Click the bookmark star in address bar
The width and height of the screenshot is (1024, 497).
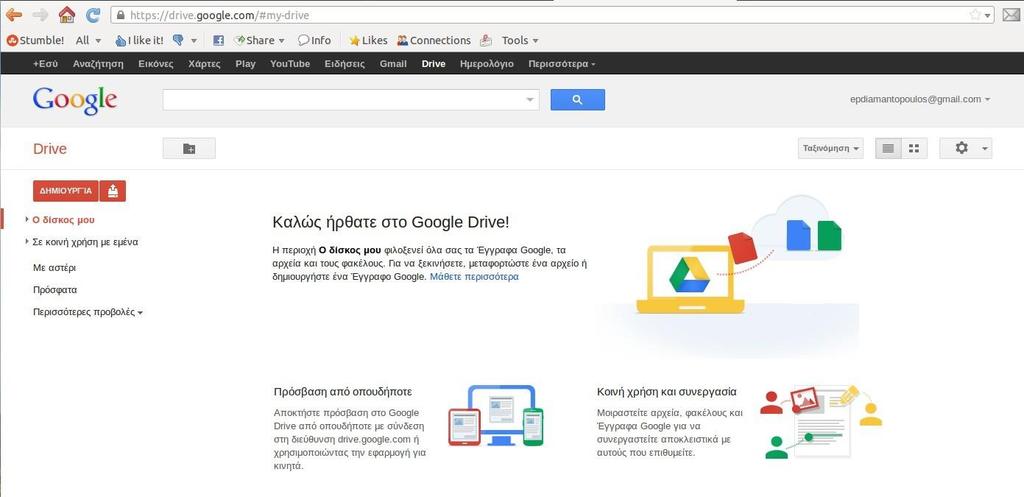click(x=975, y=14)
